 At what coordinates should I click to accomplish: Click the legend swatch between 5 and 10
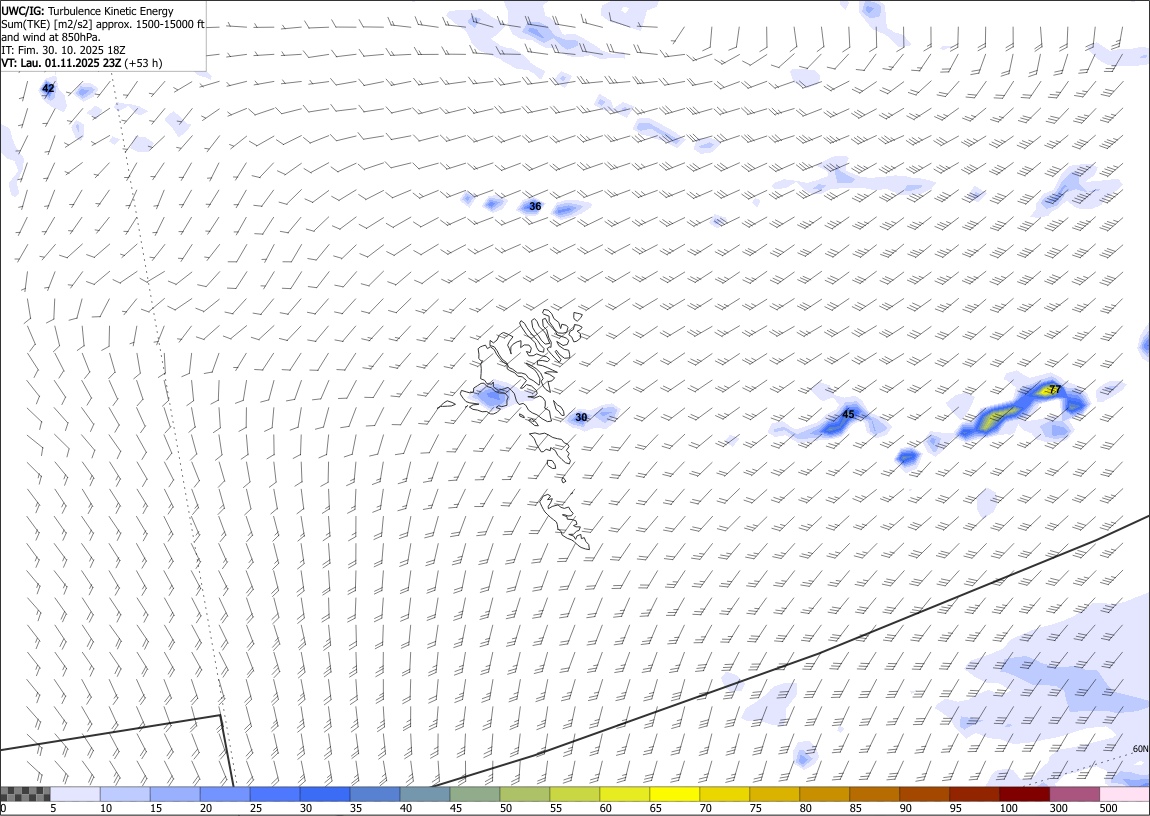click(x=75, y=794)
